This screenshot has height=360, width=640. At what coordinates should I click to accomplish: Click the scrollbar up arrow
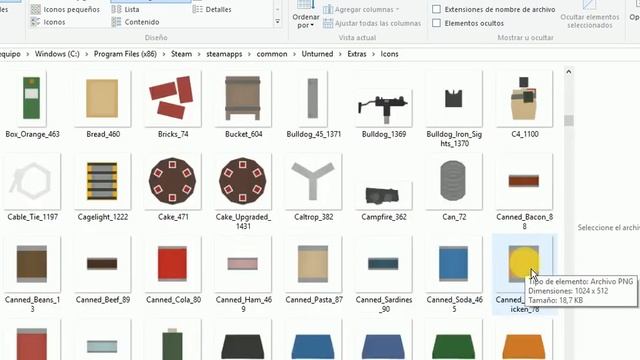(x=569, y=72)
